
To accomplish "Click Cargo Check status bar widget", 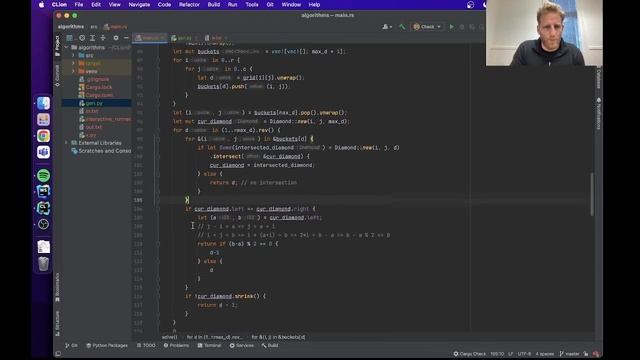I will [x=470, y=354].
